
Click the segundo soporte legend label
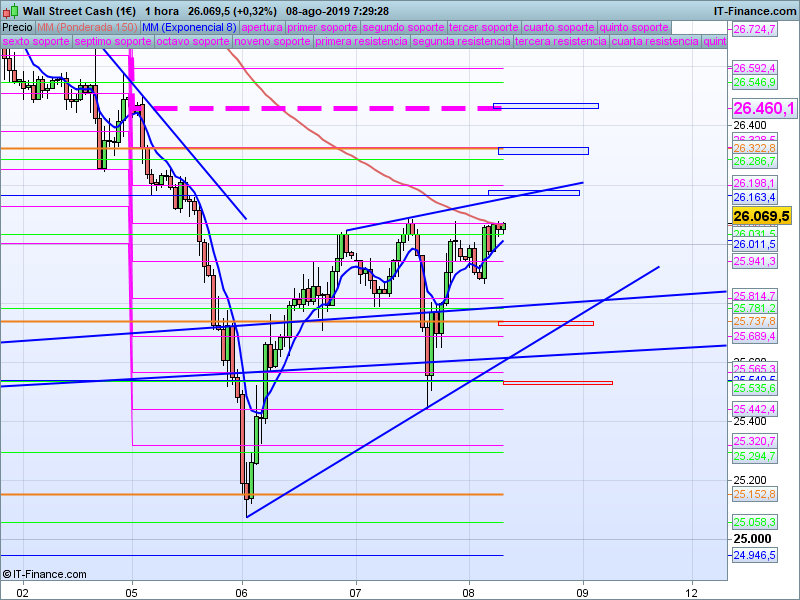tap(403, 28)
